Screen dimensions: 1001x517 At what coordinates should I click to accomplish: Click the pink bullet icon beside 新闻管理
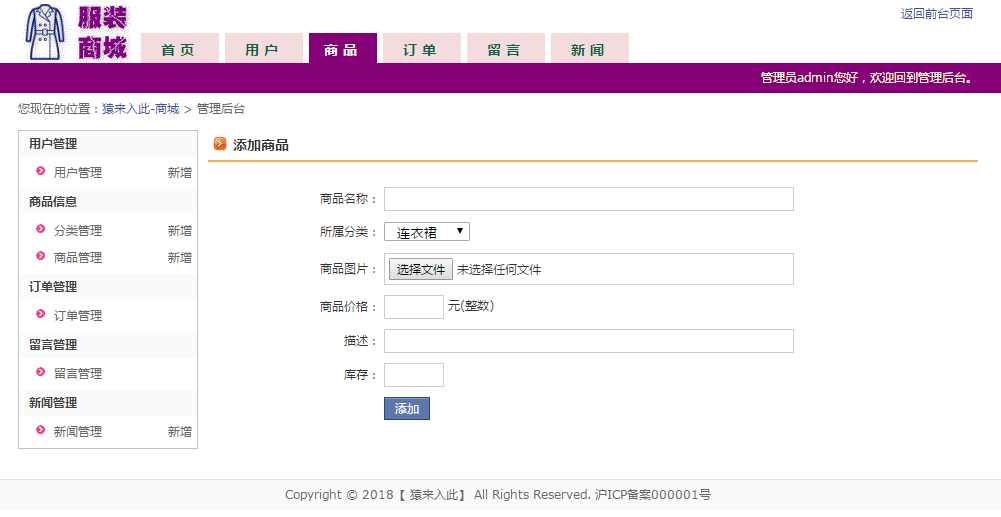(x=41, y=430)
